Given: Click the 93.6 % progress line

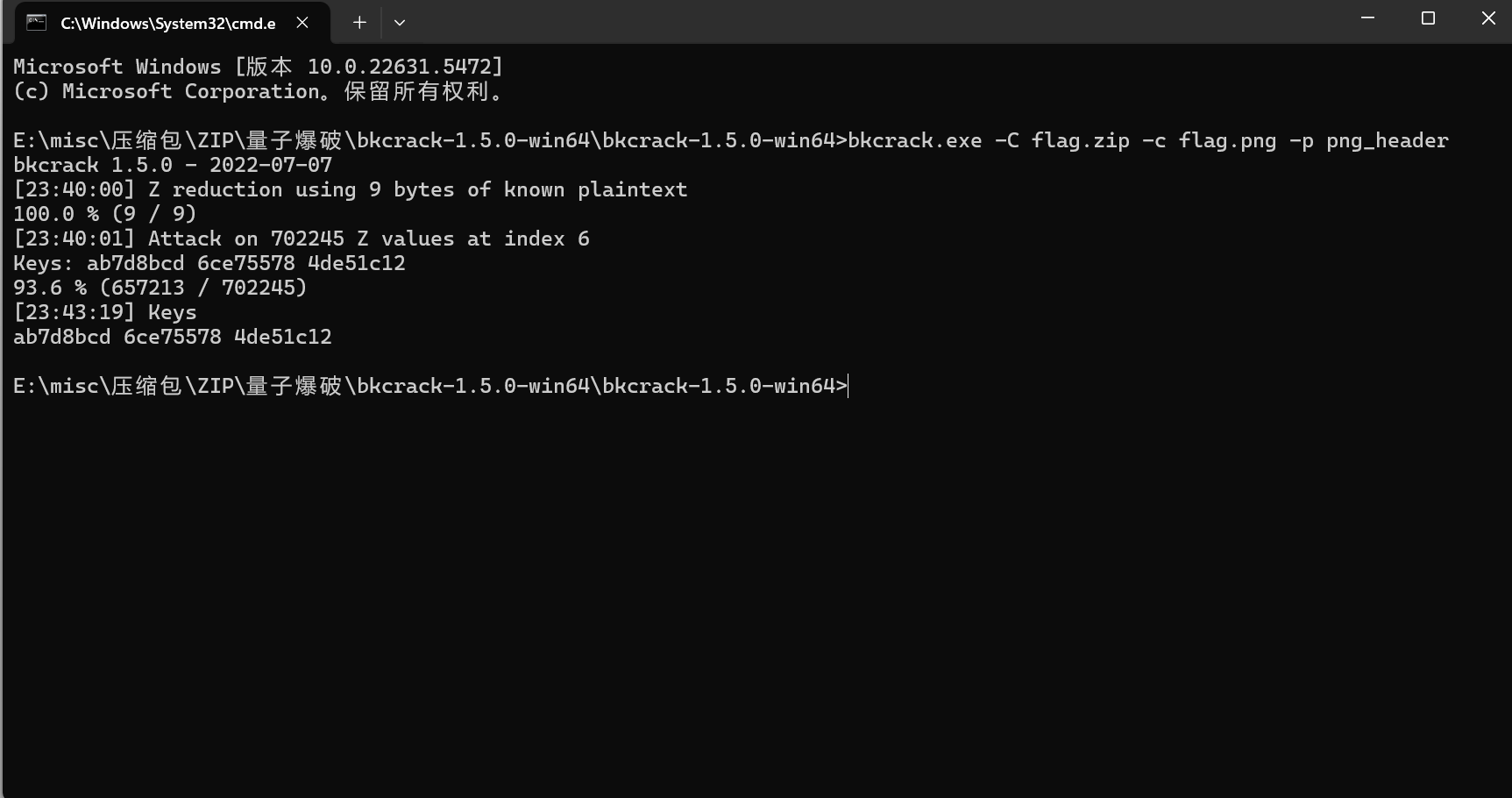Looking at the screenshot, I should click(x=160, y=288).
